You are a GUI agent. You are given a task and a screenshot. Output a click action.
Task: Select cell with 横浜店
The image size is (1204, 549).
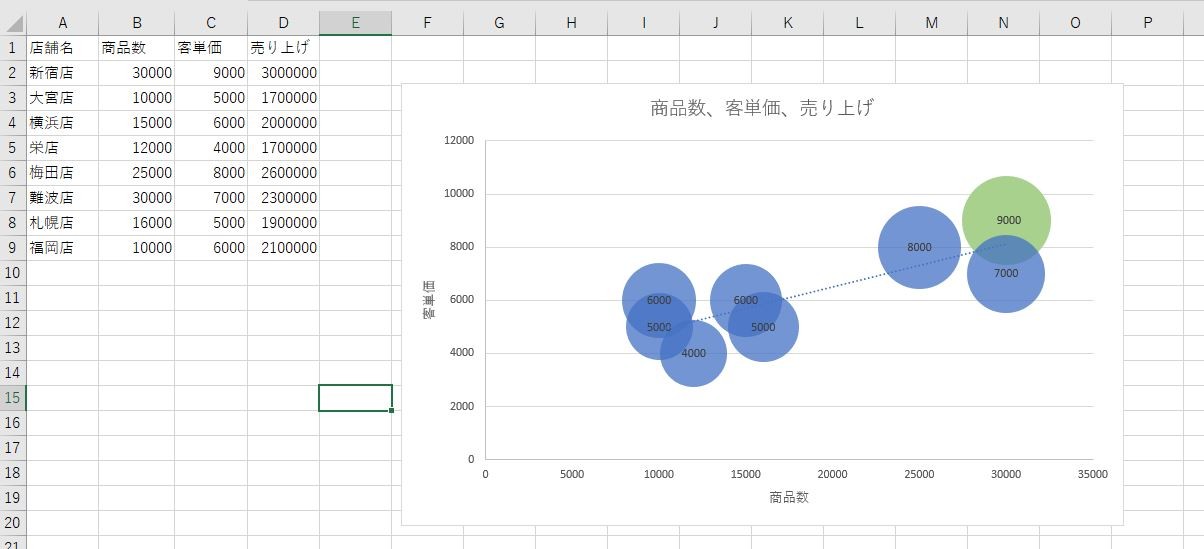[x=62, y=123]
